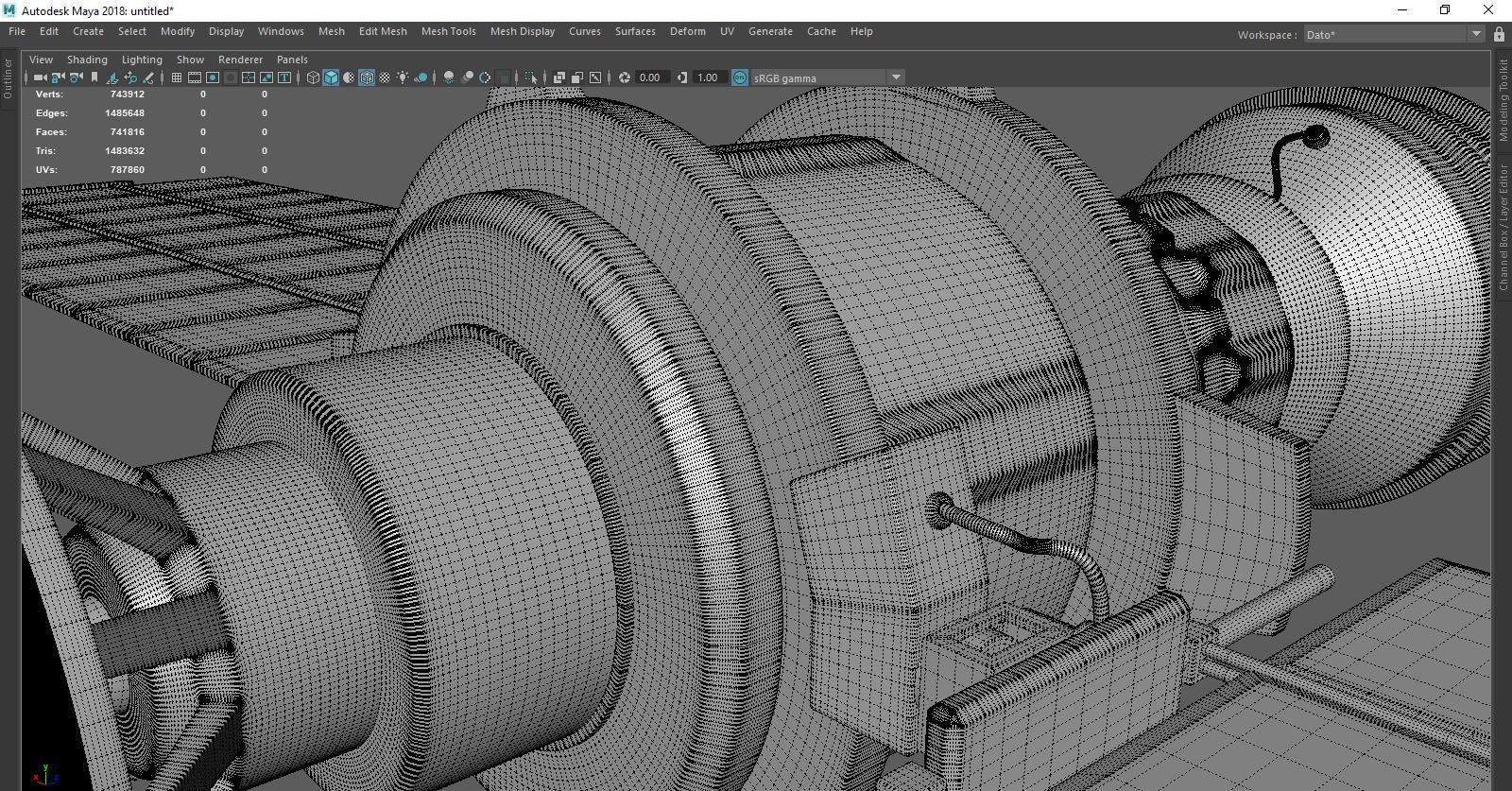This screenshot has width=1512, height=791.
Task: Open the Edit Mesh menu
Action: (x=383, y=31)
